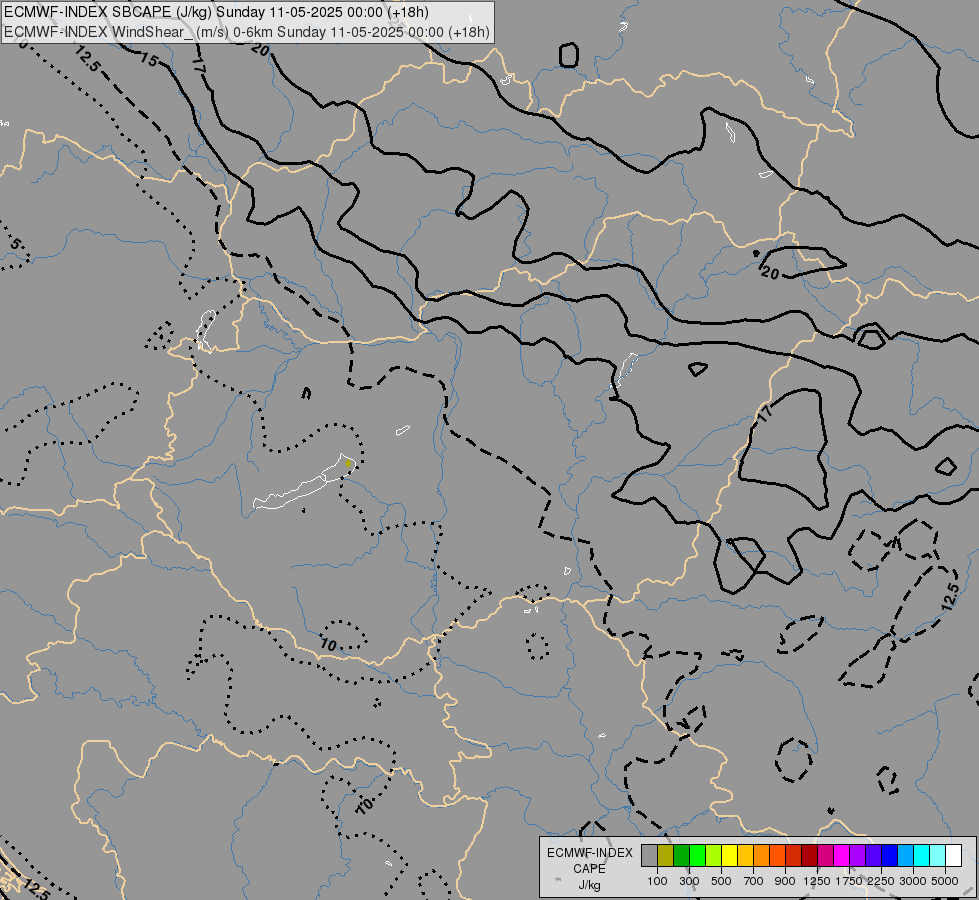Click the '100' legend tick value

(x=657, y=881)
